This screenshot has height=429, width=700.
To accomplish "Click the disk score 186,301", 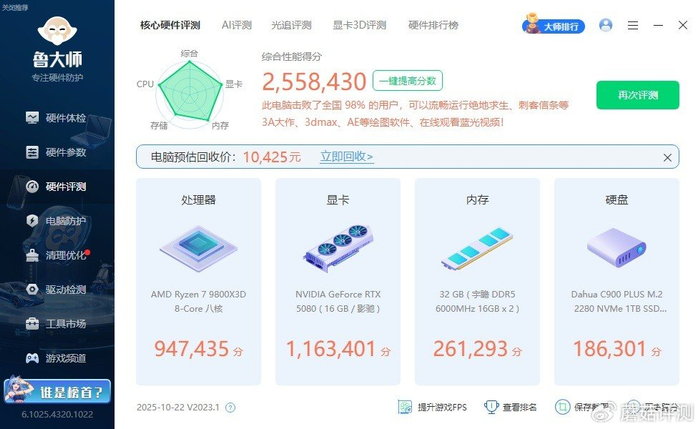I will (609, 349).
